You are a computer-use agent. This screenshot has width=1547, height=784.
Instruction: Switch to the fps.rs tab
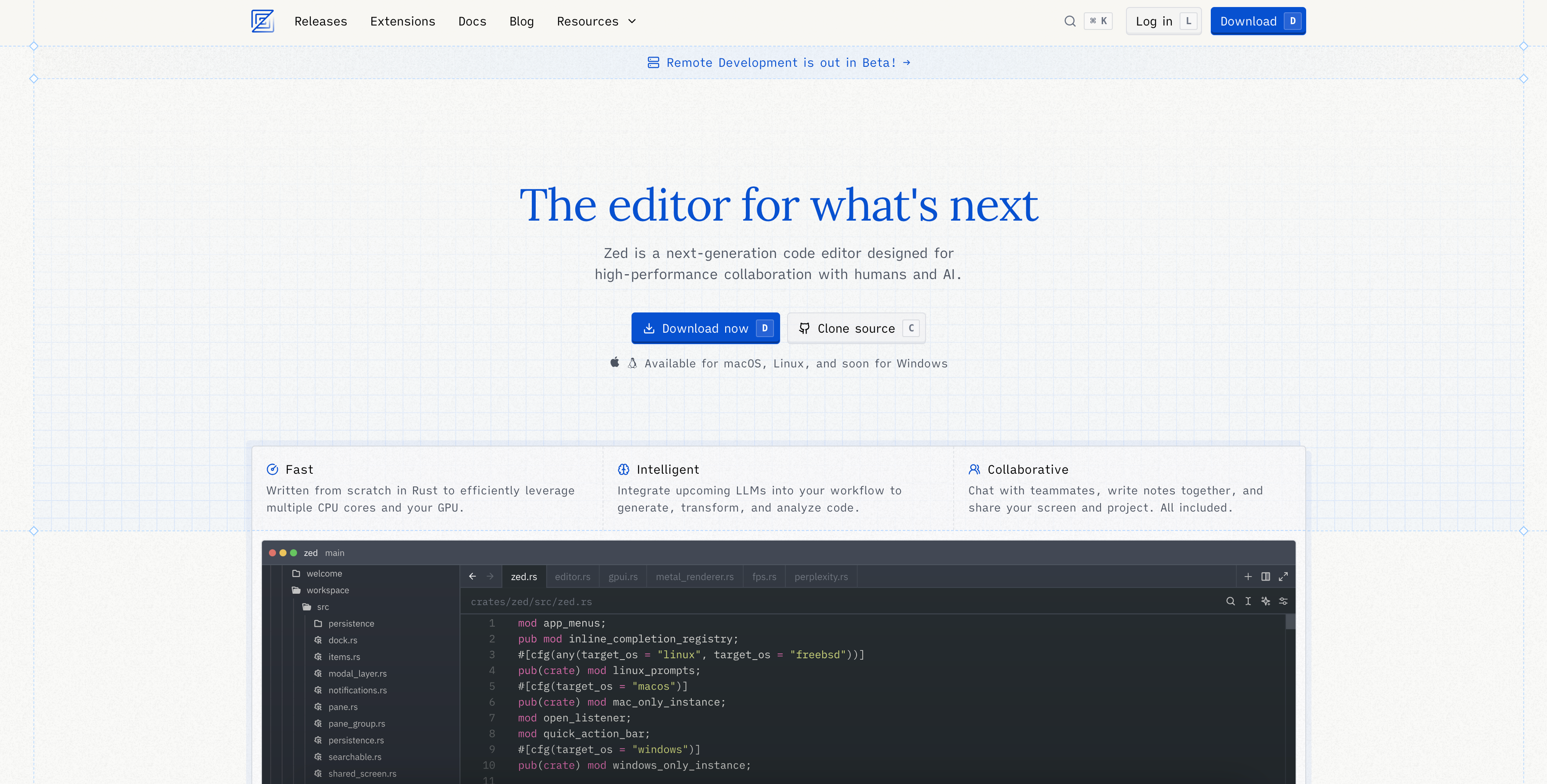[764, 576]
